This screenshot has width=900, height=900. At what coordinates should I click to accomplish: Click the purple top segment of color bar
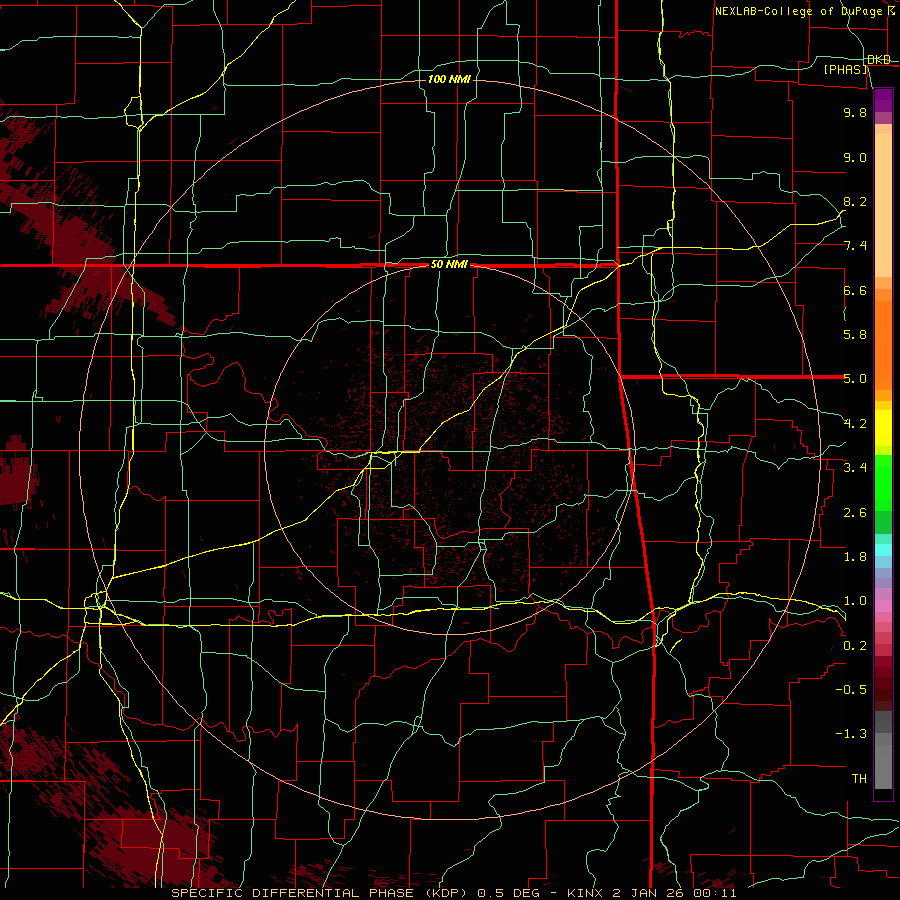pos(883,100)
